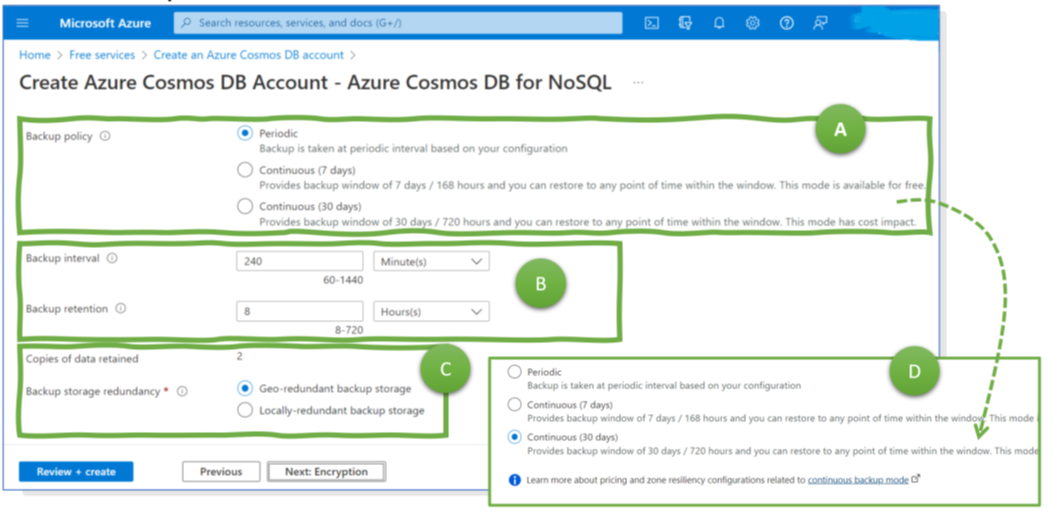Click the Previous button
1049x514 pixels.
click(x=221, y=472)
